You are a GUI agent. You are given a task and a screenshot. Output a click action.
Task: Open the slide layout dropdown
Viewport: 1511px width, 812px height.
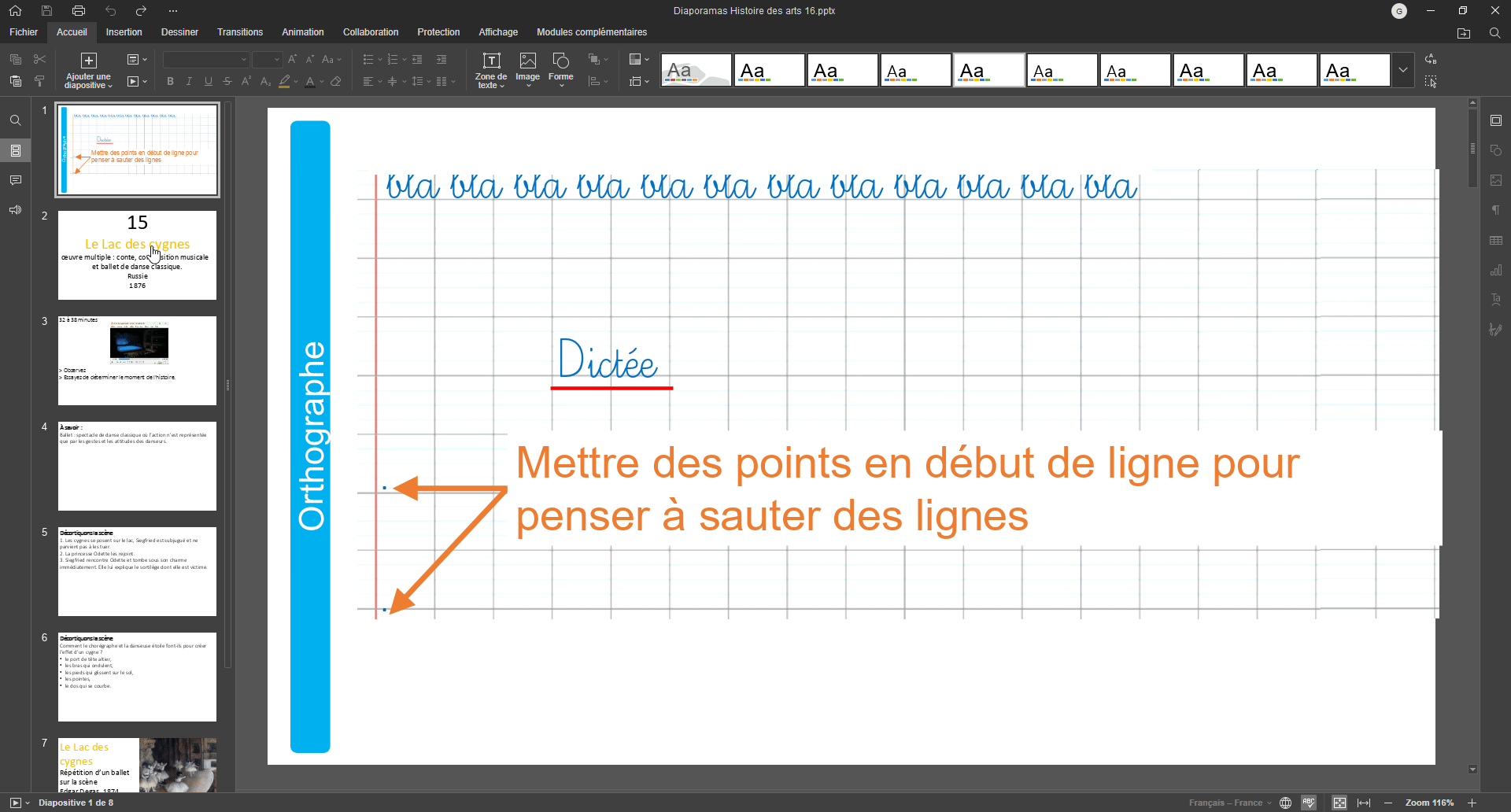tap(137, 59)
